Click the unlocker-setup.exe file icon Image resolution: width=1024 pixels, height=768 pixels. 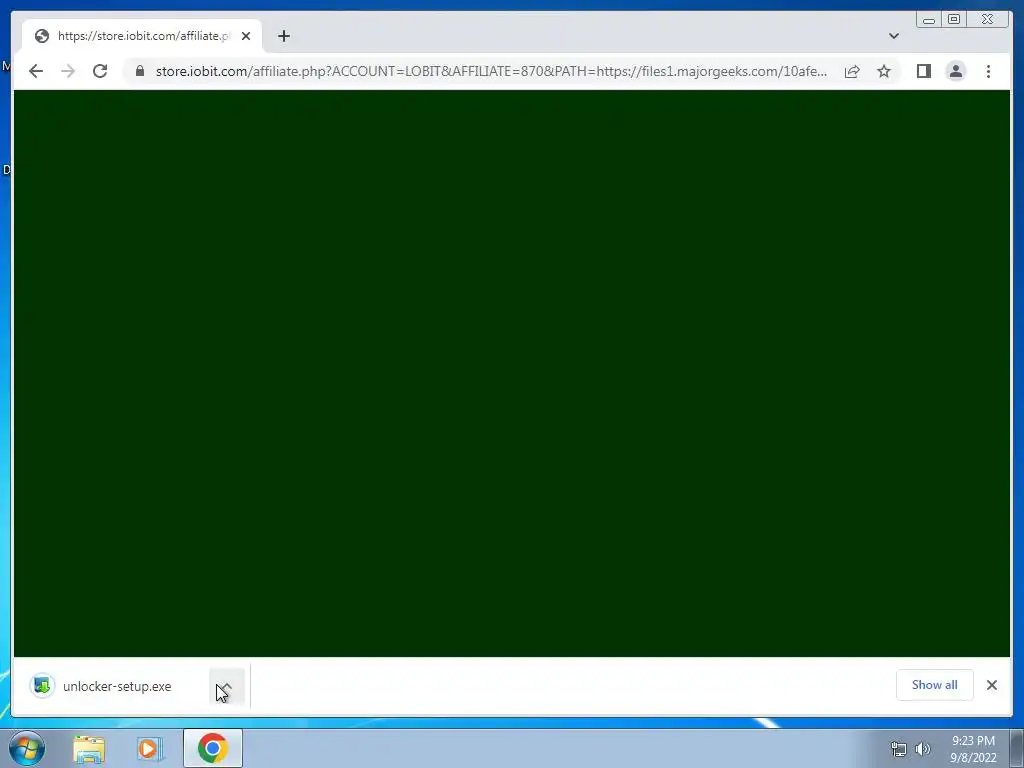(x=42, y=686)
